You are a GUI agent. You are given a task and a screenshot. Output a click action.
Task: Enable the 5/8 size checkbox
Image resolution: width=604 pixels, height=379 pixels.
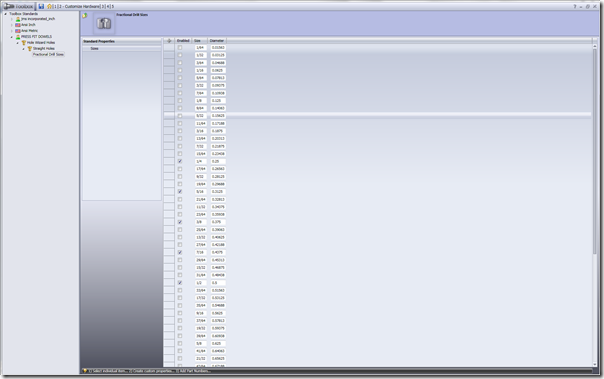[x=180, y=344]
